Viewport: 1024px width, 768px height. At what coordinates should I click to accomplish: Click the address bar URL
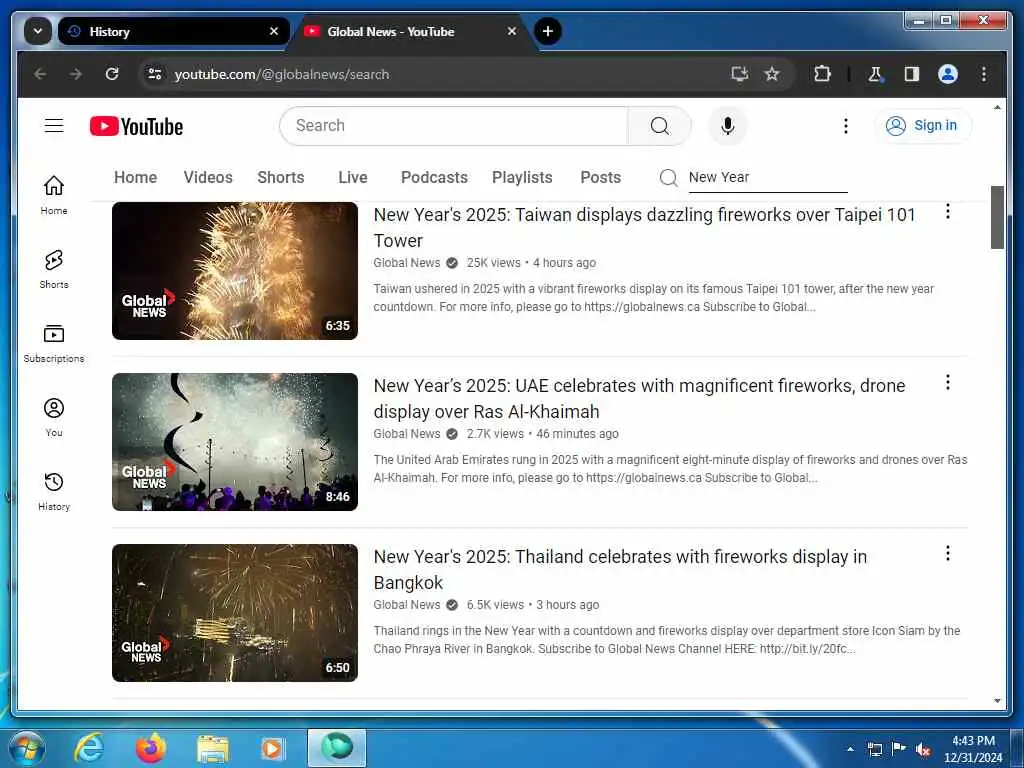(x=281, y=74)
